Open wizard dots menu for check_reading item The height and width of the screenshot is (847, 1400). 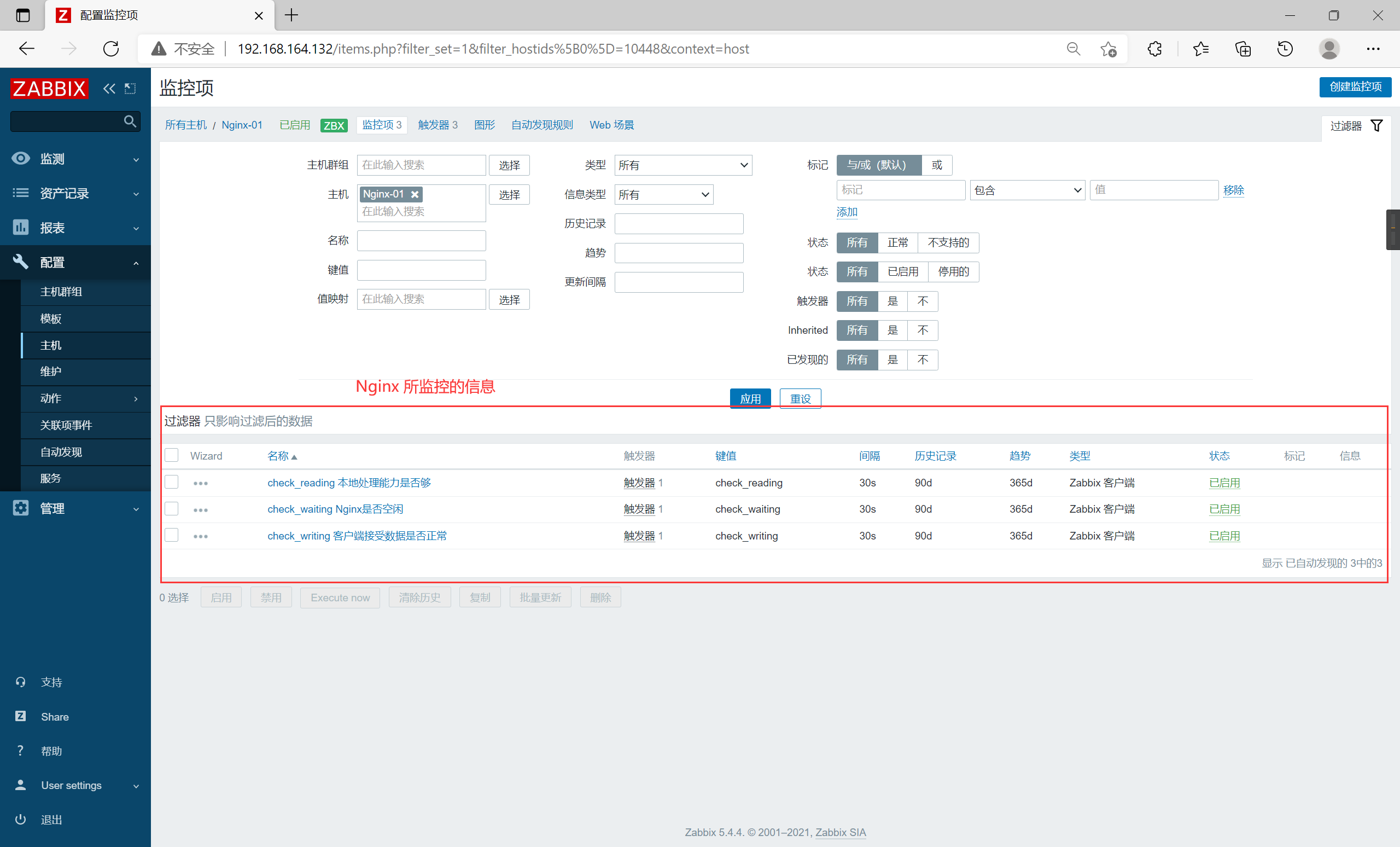(200, 483)
